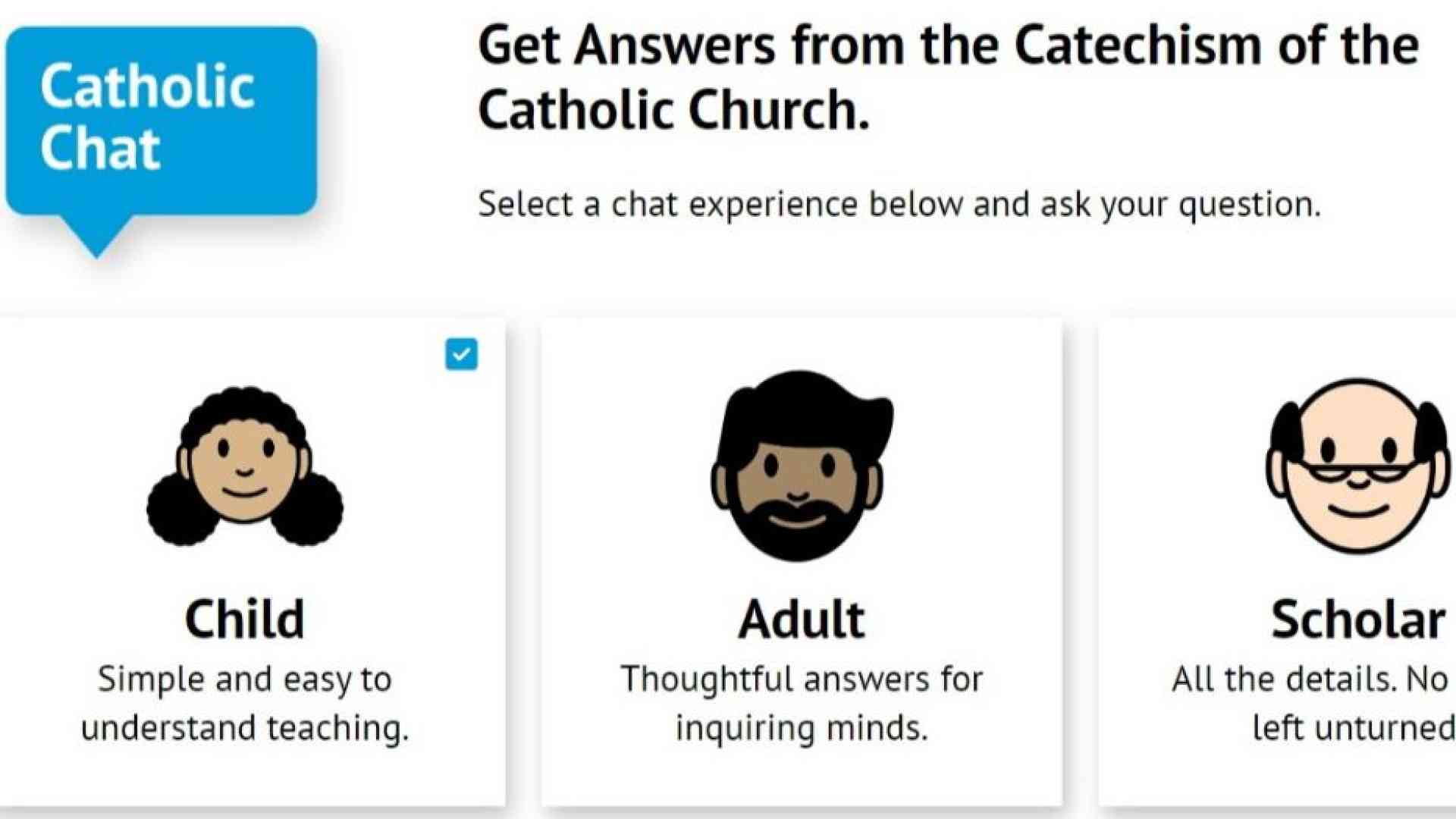Screen dimensions: 1456x819
Task: Choose the Adult chat experience title
Action: (802, 620)
